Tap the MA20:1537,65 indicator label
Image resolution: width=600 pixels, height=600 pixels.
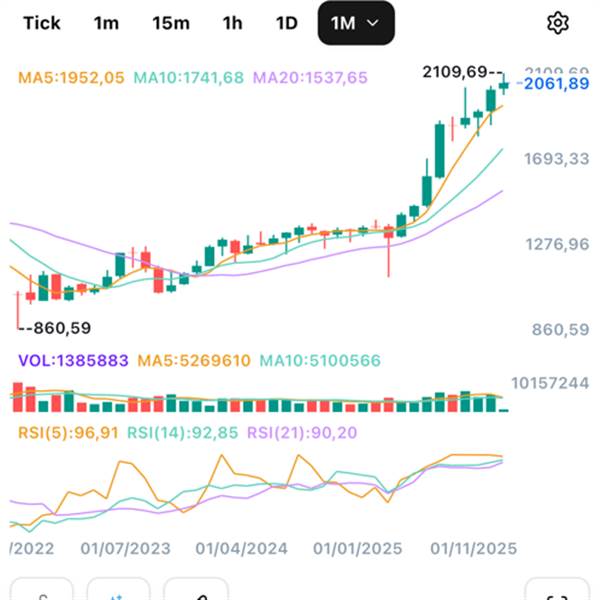tap(310, 77)
